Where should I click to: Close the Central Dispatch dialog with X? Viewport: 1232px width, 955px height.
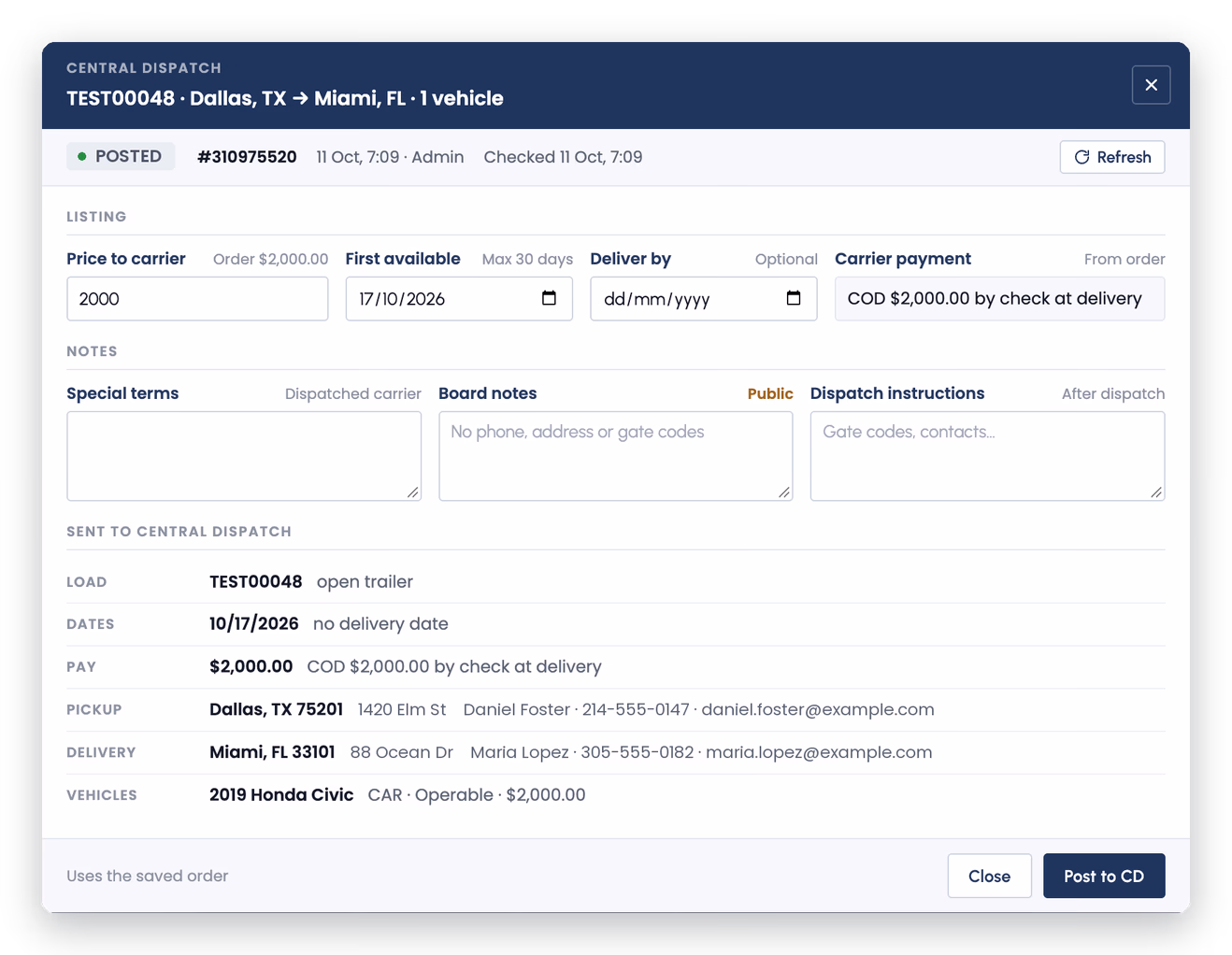(x=1151, y=85)
